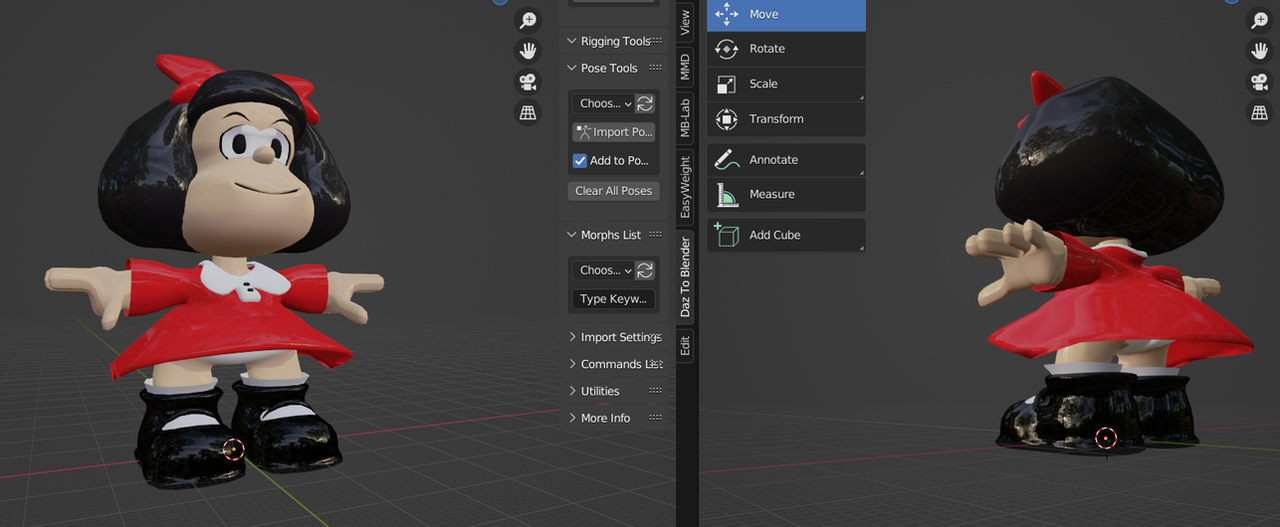The width and height of the screenshot is (1280, 527).
Task: Open the MB-Lab sidebar tab
Action: point(685,118)
